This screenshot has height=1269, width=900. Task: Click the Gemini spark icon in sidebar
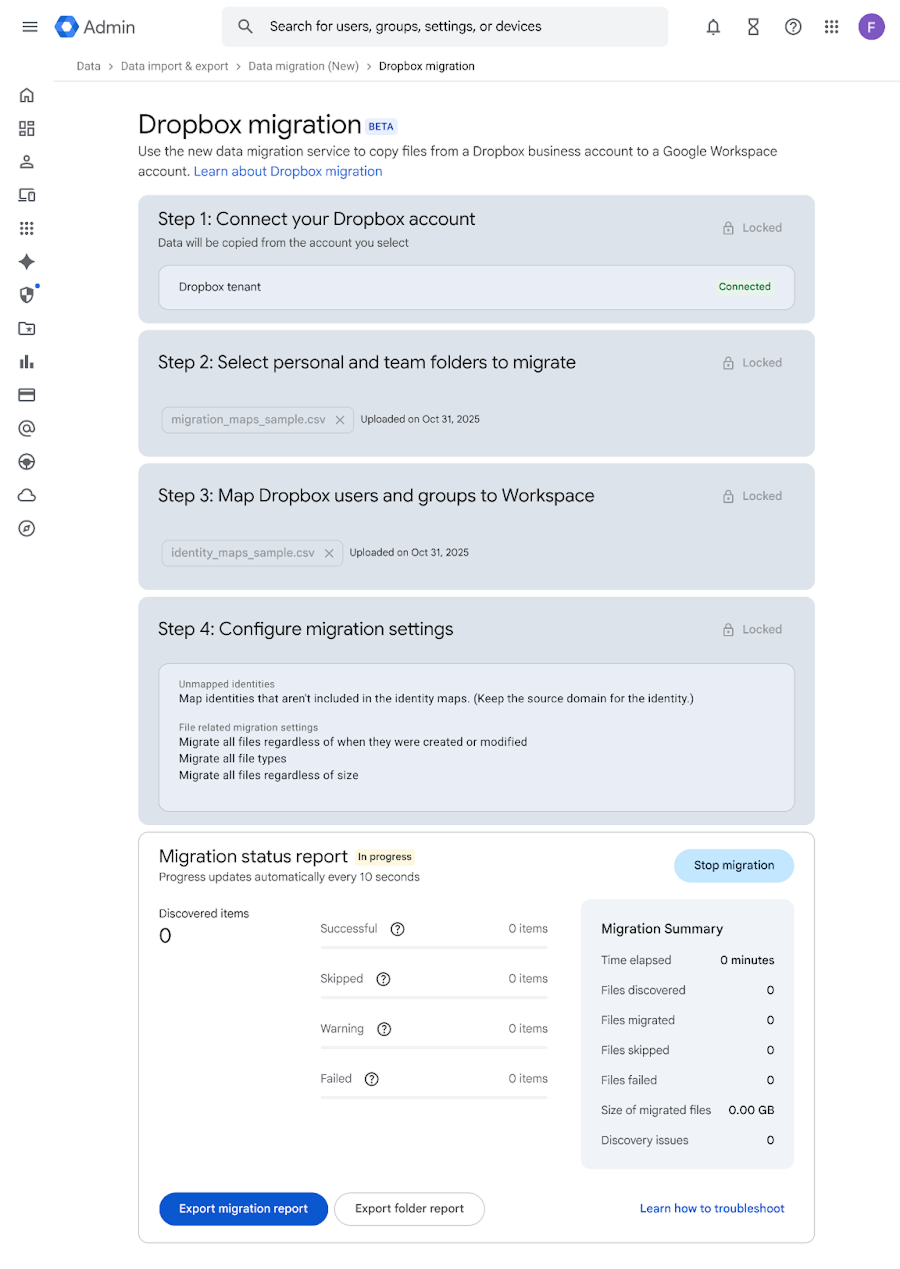[x=26, y=262]
